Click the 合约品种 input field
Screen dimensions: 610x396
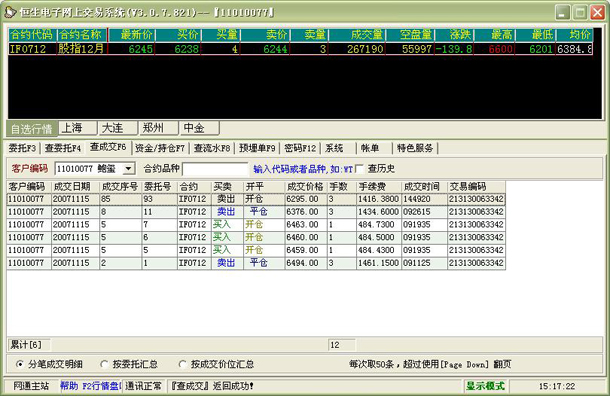point(215,169)
